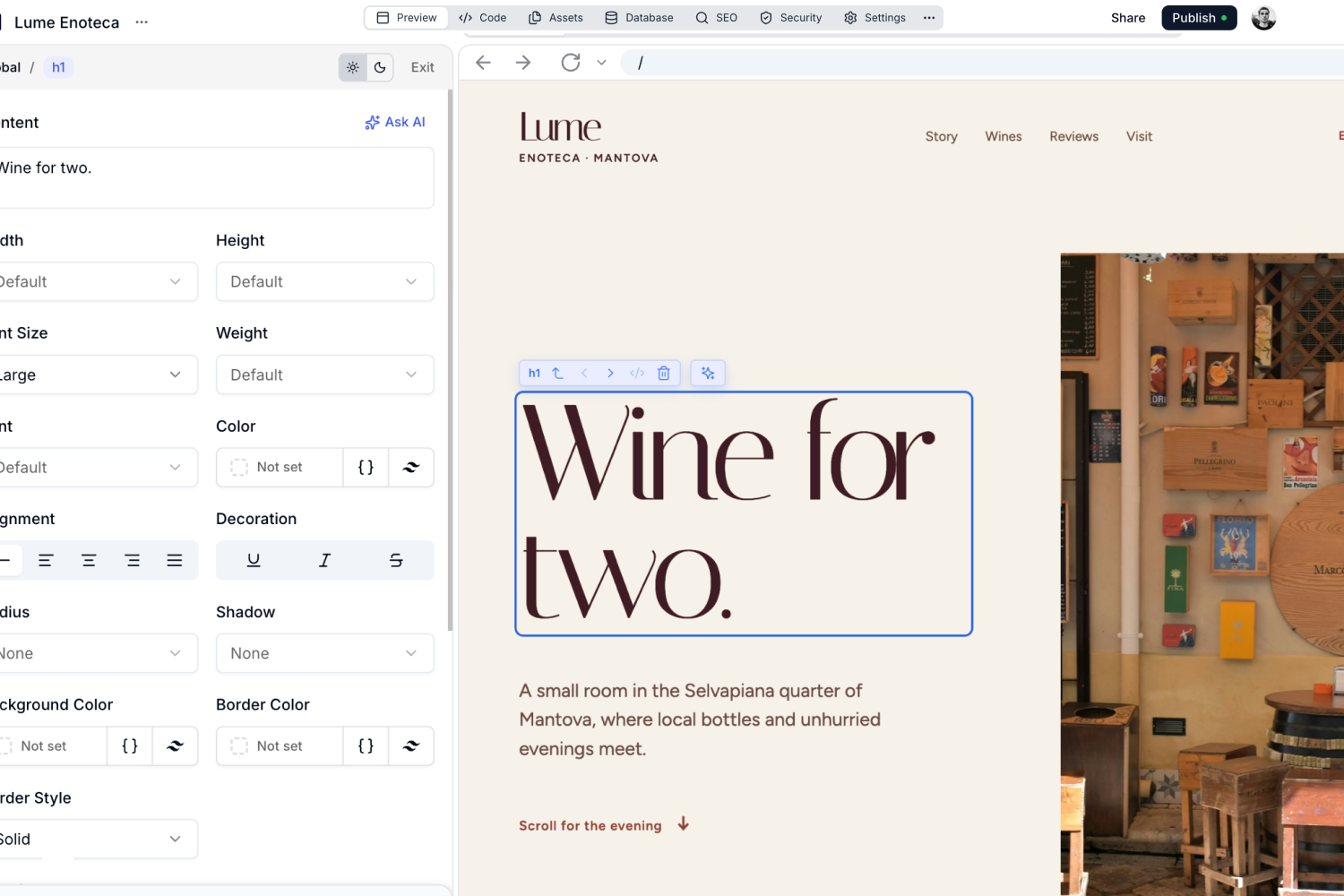The height and width of the screenshot is (896, 1344).
Task: Expand reload options chevron
Action: [601, 63]
